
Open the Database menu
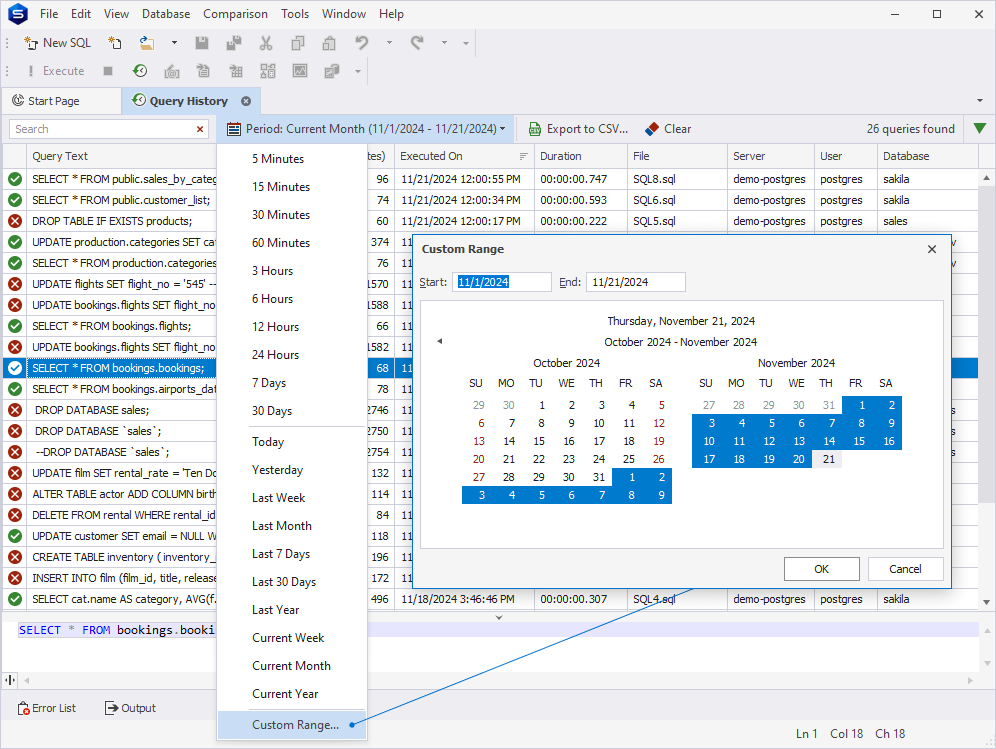[x=166, y=14]
